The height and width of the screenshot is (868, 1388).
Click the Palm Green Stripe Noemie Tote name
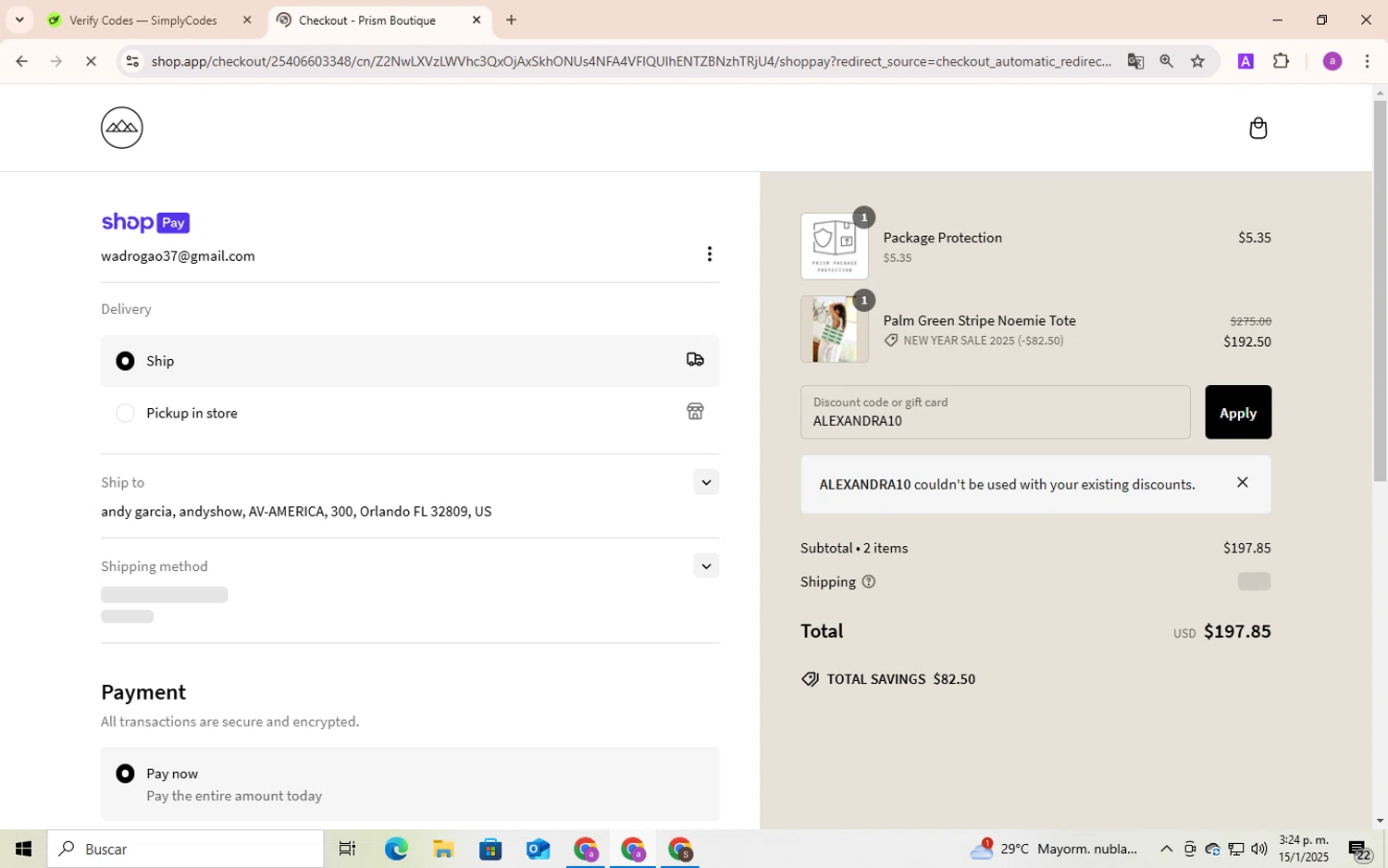click(x=979, y=320)
